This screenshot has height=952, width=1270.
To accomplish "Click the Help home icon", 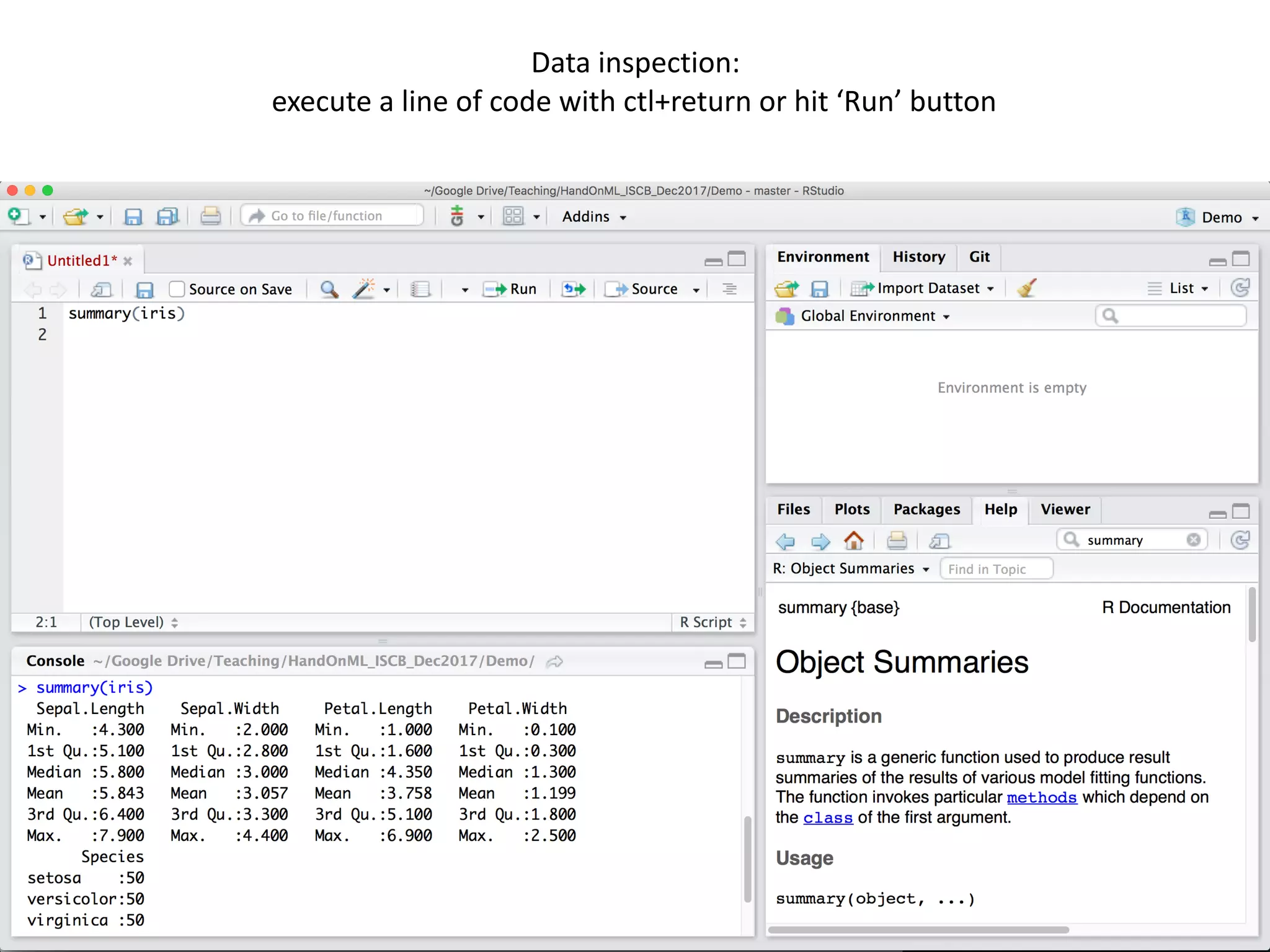I will click(854, 540).
